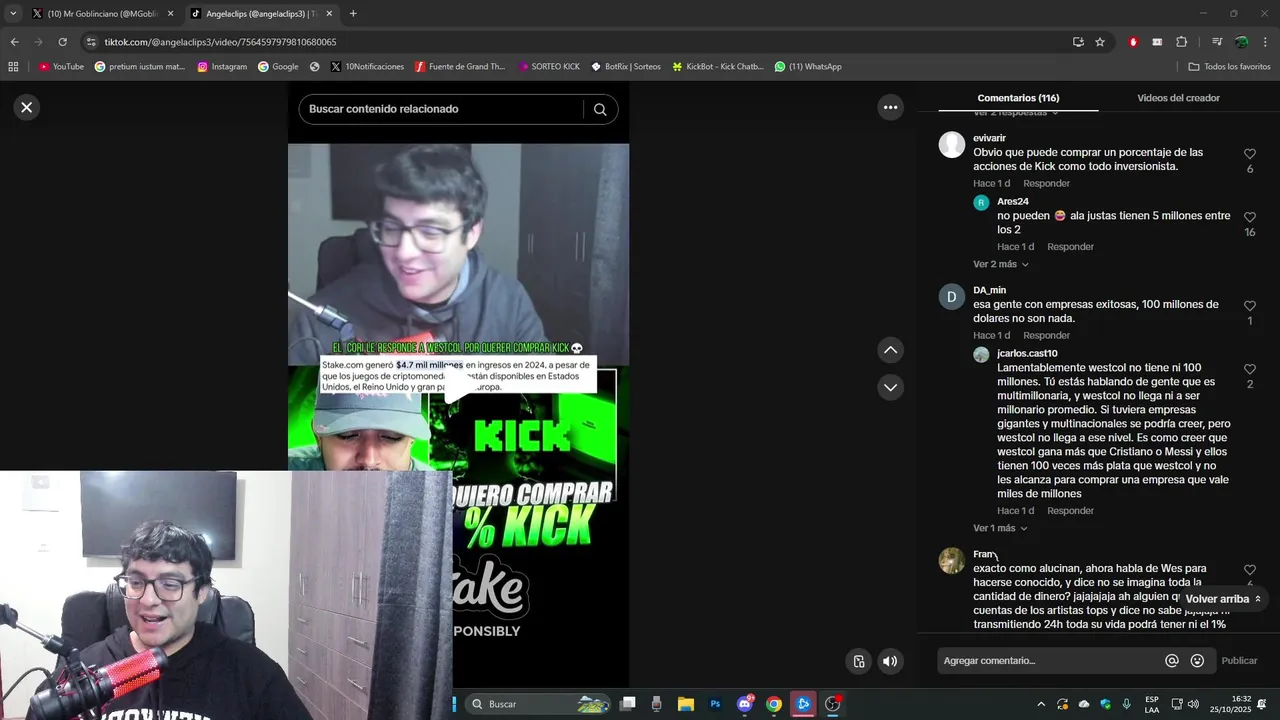This screenshot has width=1280, height=720.
Task: Close the Angelaclips TikTok browser tab
Action: [x=329, y=14]
